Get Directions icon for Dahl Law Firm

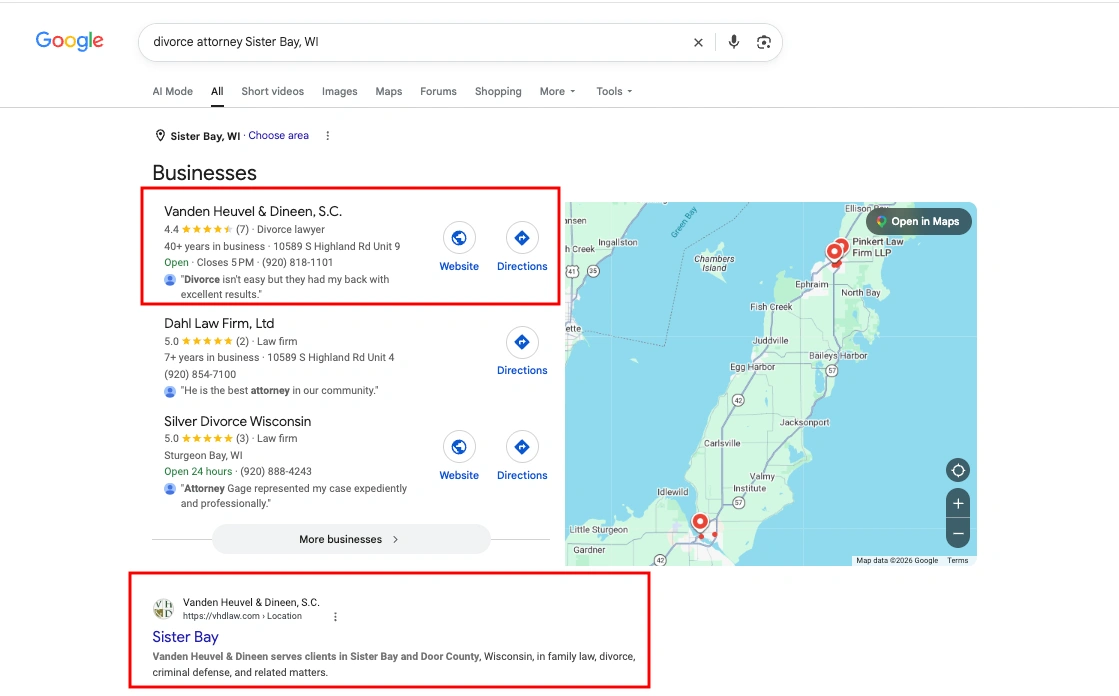(522, 342)
